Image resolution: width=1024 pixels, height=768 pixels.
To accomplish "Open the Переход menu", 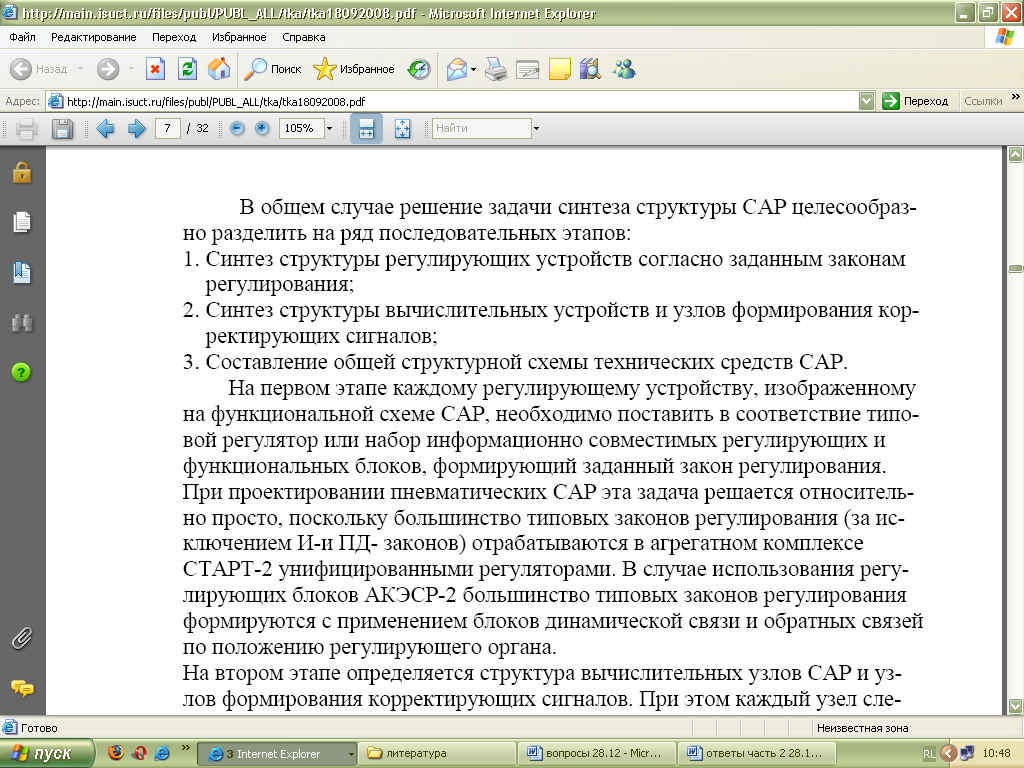I will (174, 37).
